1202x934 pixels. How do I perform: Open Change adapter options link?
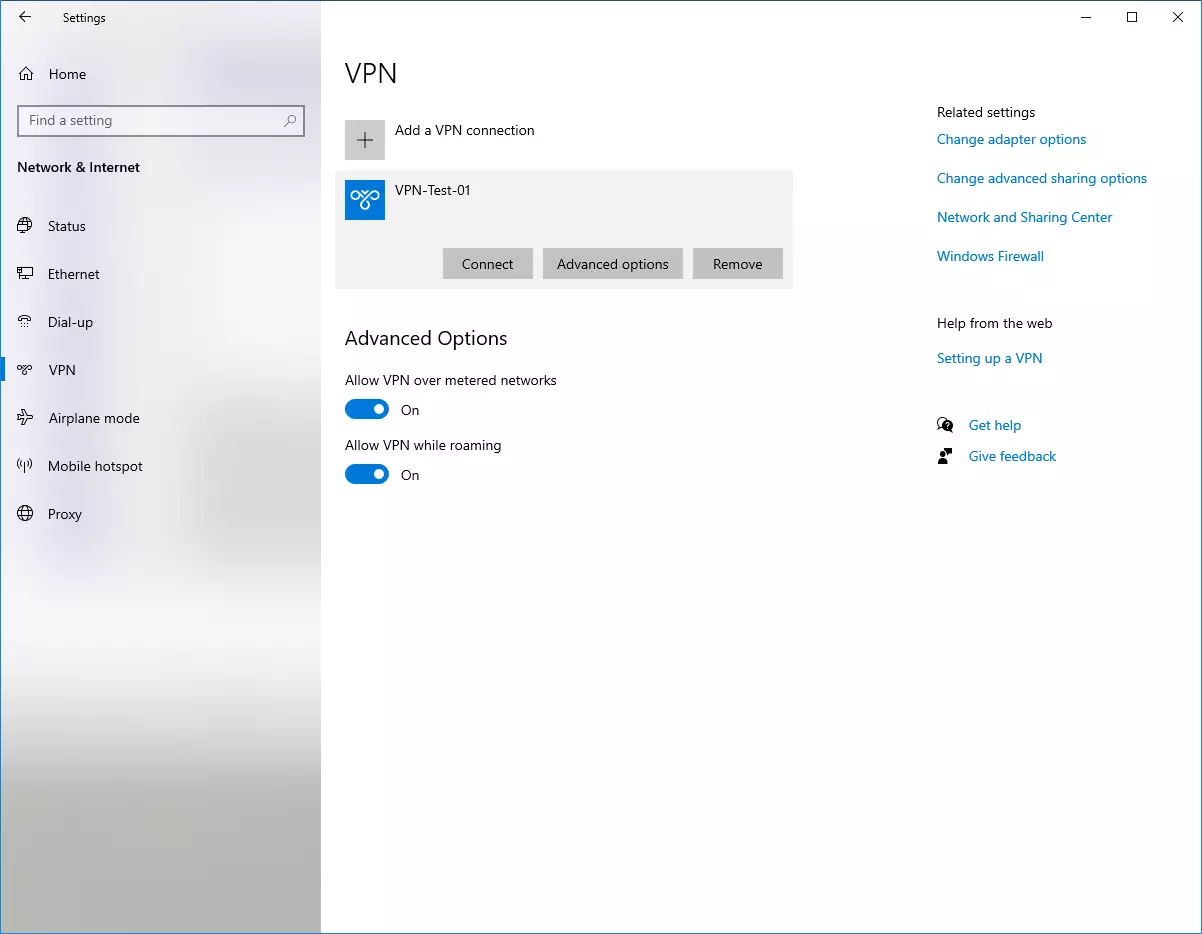[1011, 139]
